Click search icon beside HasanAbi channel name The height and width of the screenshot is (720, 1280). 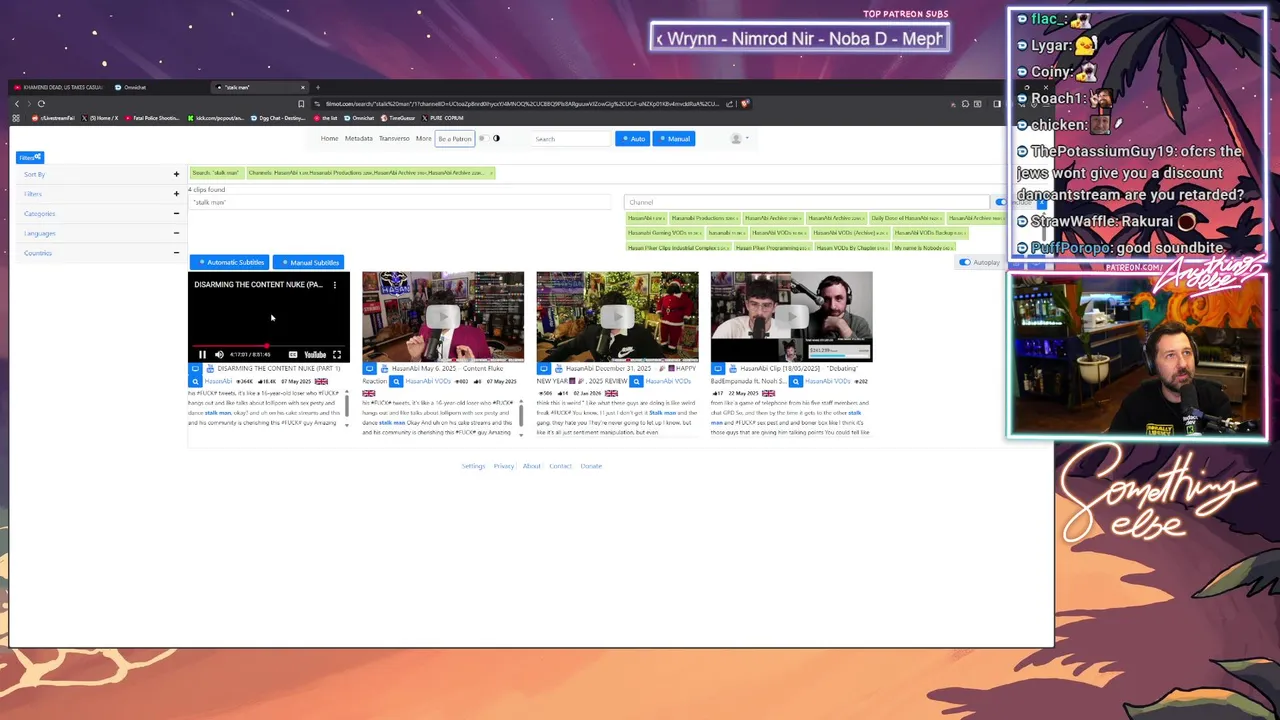196,381
